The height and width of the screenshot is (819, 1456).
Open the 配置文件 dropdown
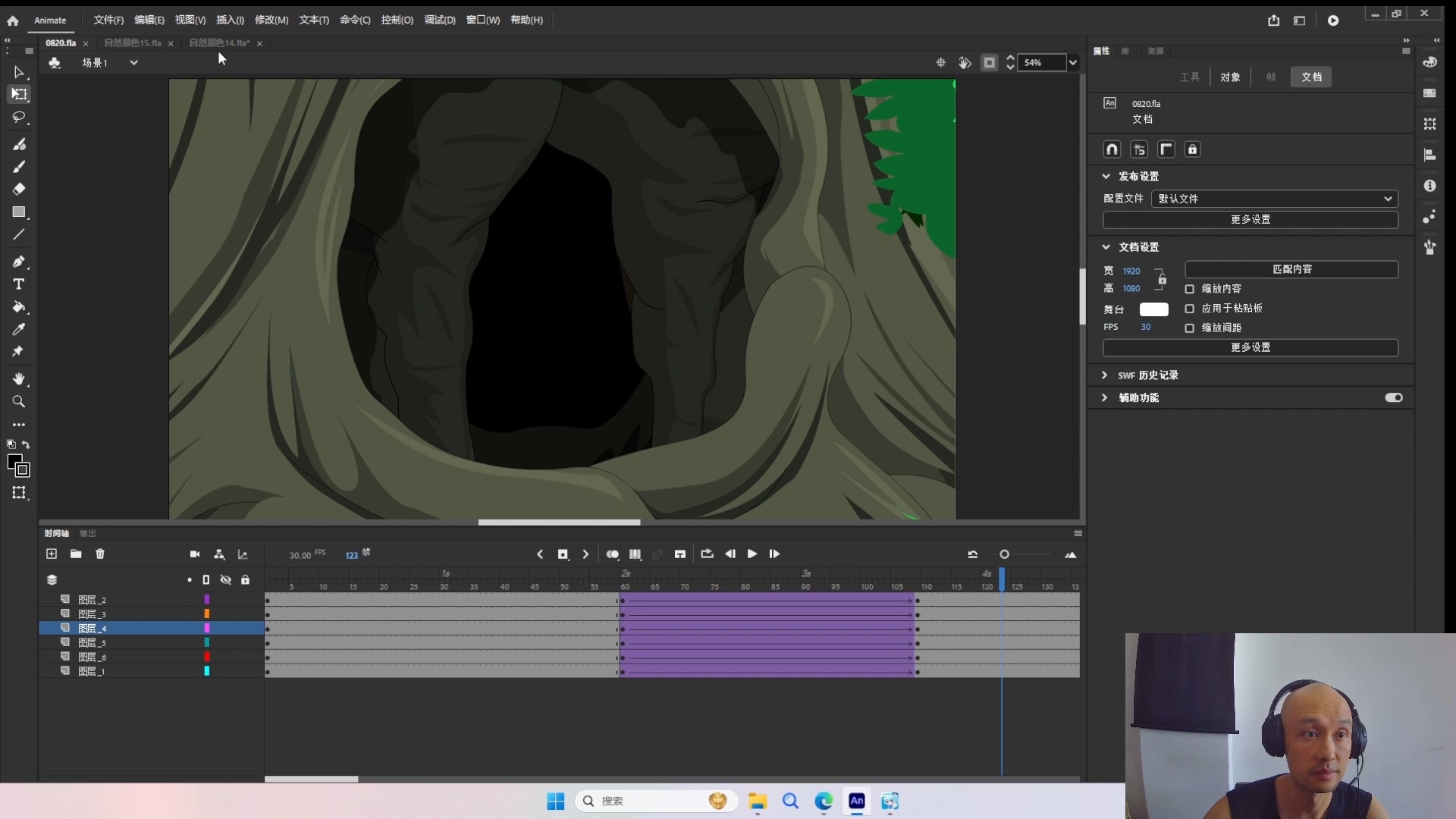point(1274,199)
